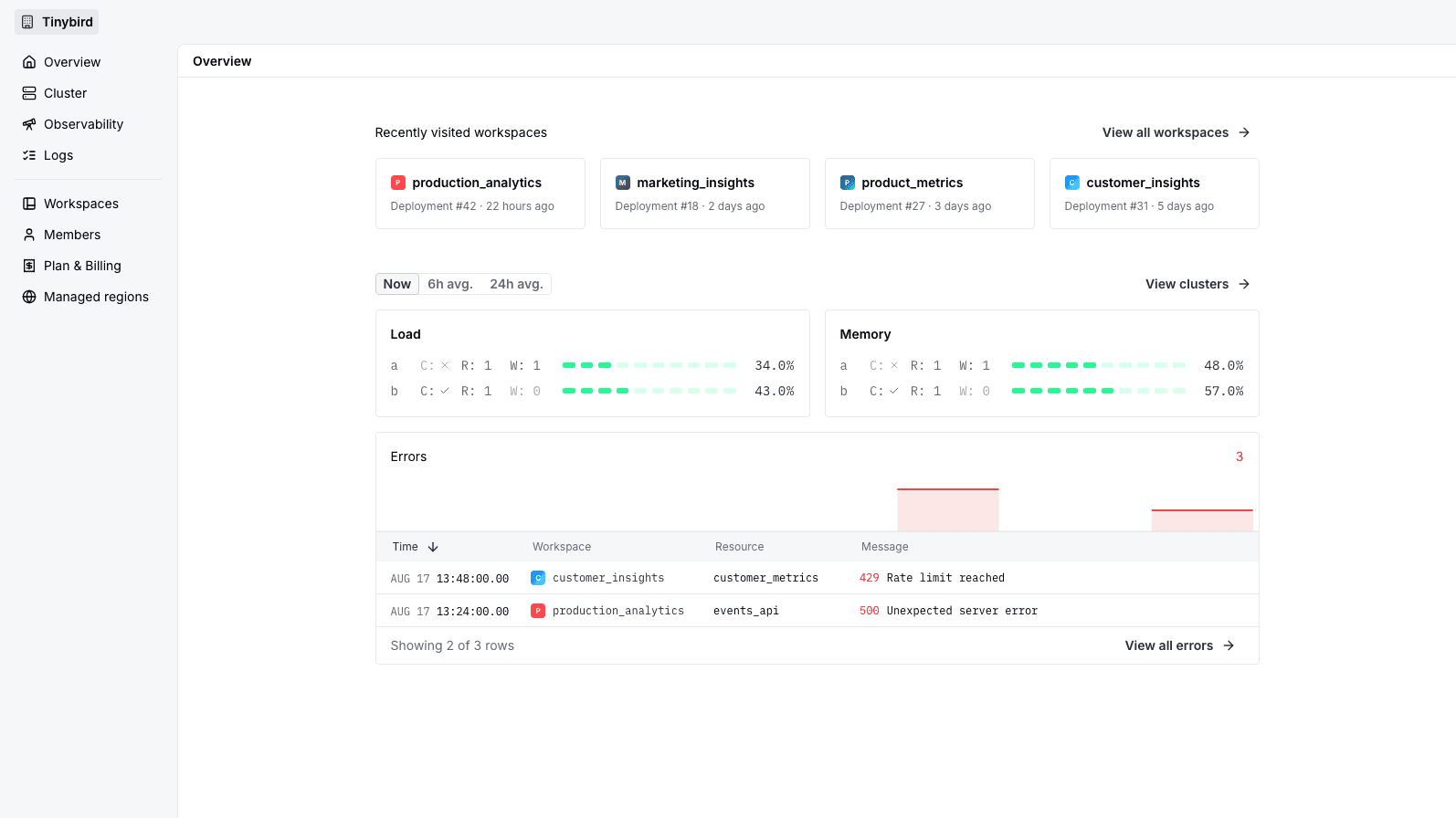Click the View all errors link
Screen dimensions: 1456x818
(1179, 645)
